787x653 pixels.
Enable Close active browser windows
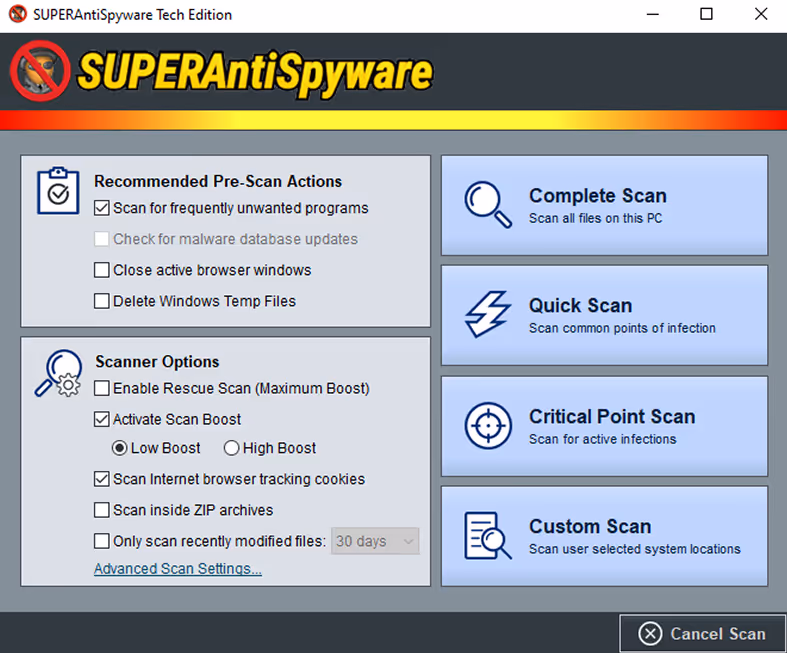click(x=101, y=270)
